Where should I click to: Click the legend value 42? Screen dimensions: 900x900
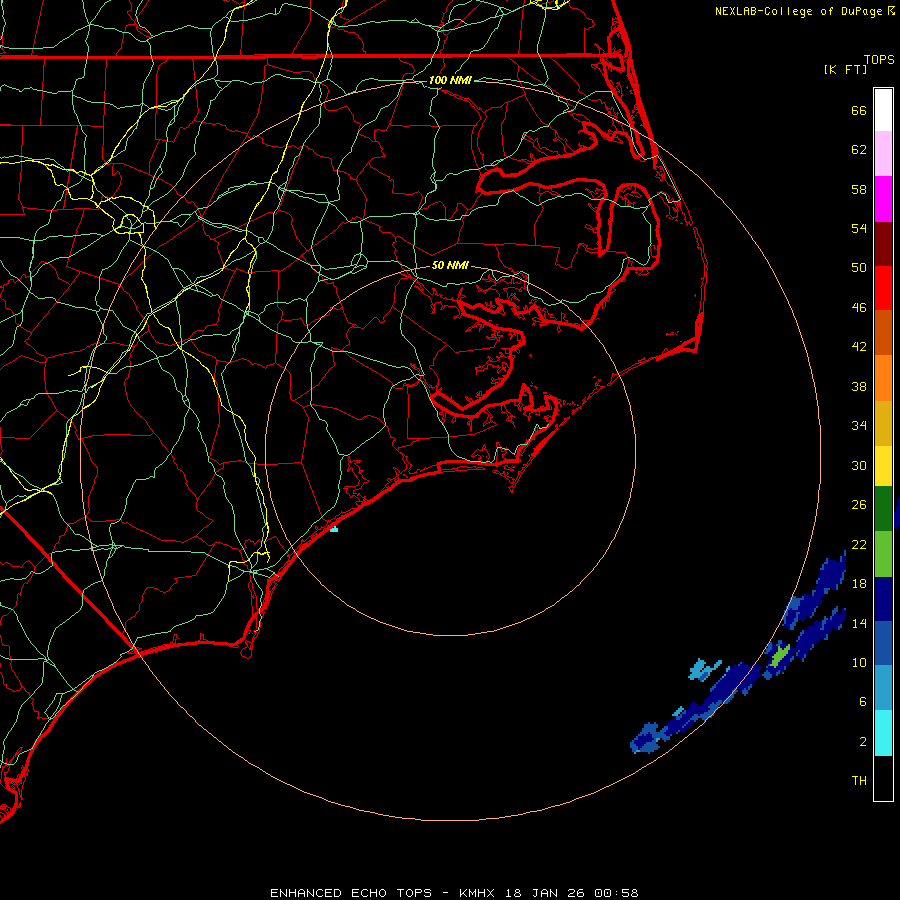tap(859, 347)
